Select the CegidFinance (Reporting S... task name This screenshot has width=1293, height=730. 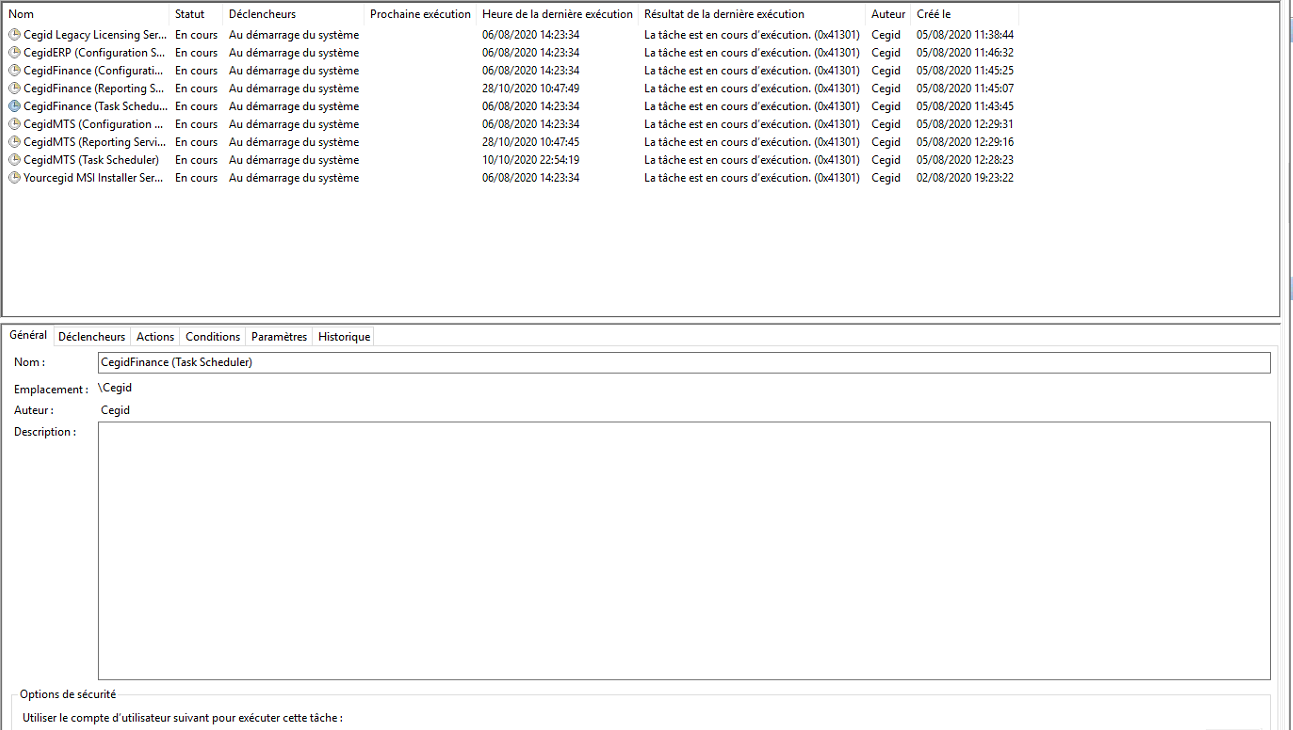pos(94,89)
